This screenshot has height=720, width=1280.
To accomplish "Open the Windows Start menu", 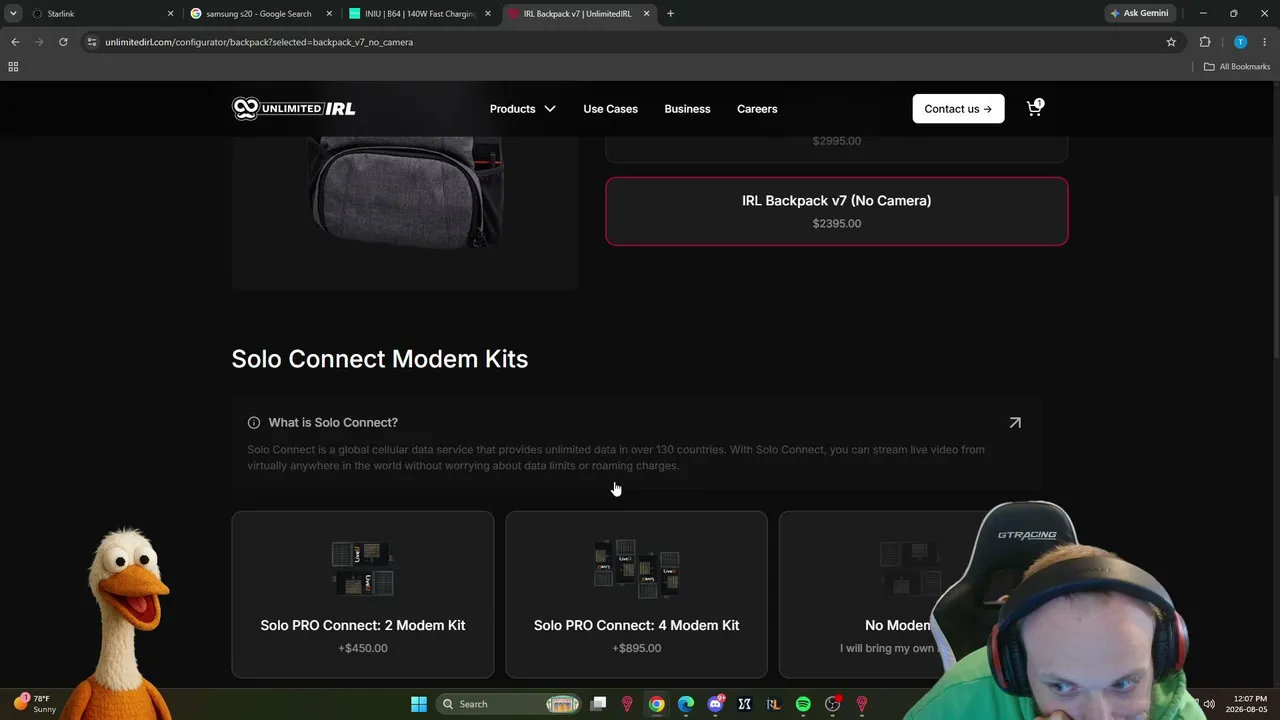I will point(419,704).
